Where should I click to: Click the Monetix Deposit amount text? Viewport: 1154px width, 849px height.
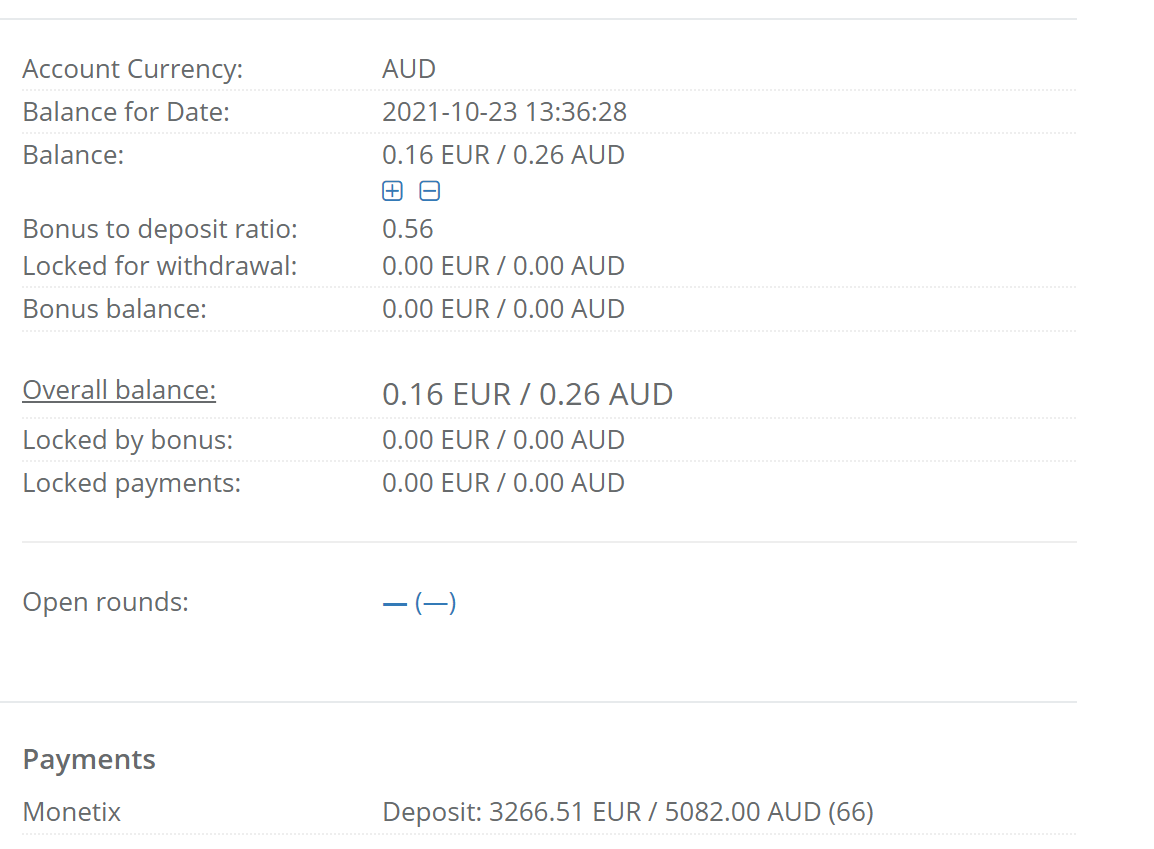[x=628, y=812]
